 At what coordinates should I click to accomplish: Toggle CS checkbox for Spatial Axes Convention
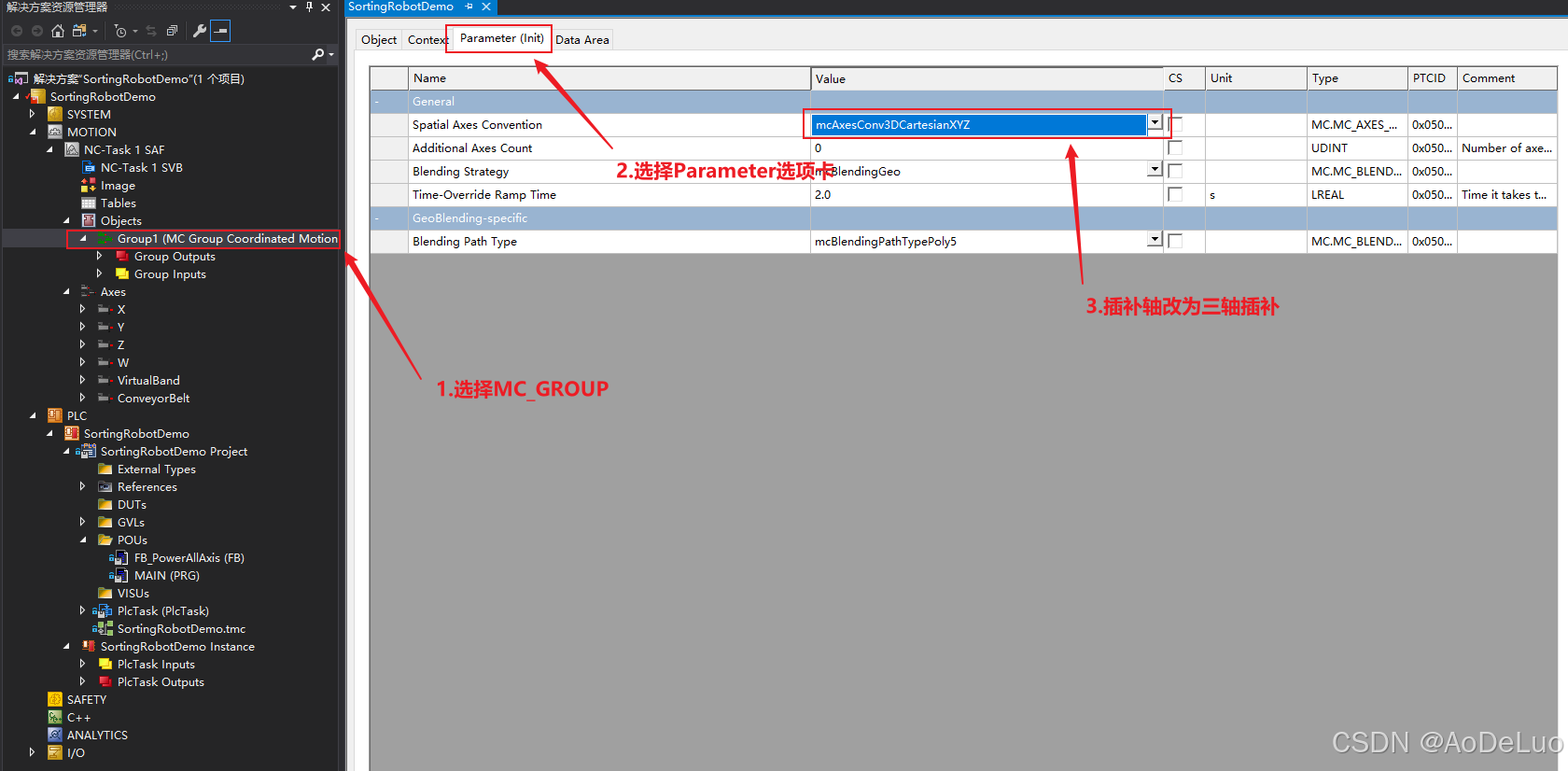click(x=1175, y=124)
